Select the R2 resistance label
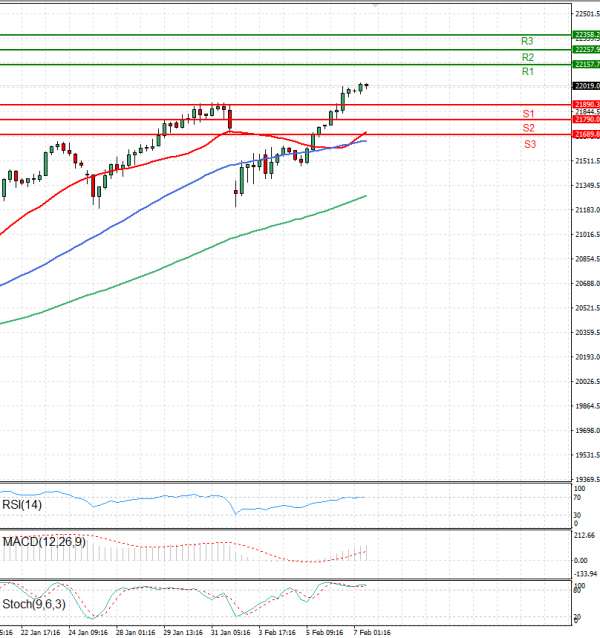Screen dimensions: 600x638 (x=527, y=58)
